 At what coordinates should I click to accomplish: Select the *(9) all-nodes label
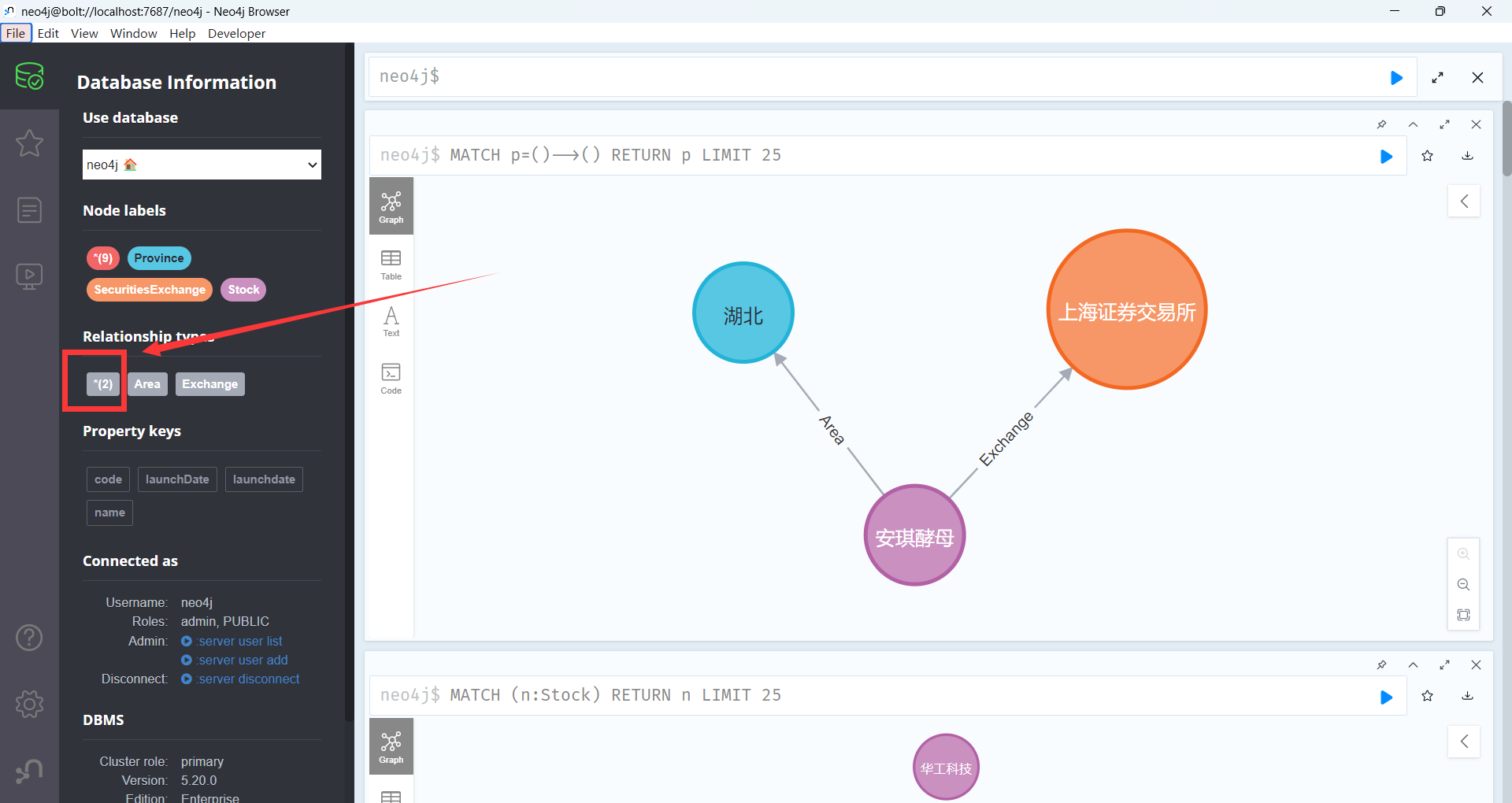[103, 258]
